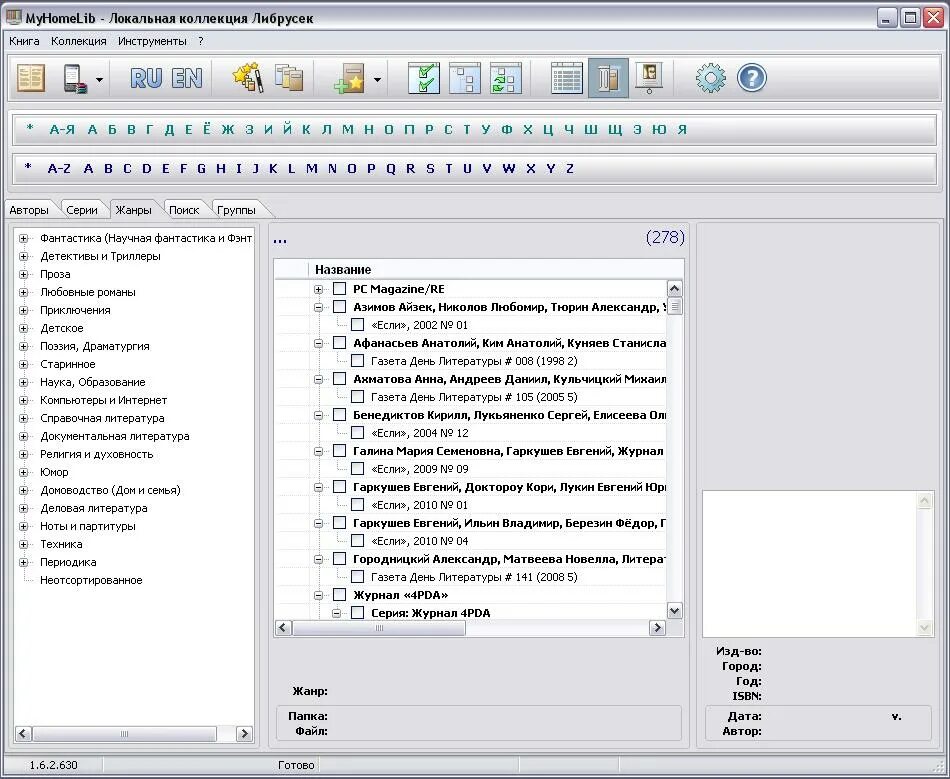Click the book list vertical scrollbar thumb
This screenshot has height=779, width=950.
tap(674, 307)
